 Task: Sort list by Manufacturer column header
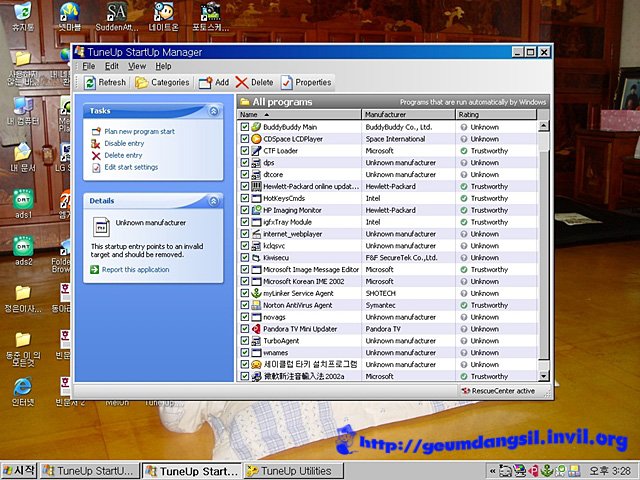click(x=408, y=114)
